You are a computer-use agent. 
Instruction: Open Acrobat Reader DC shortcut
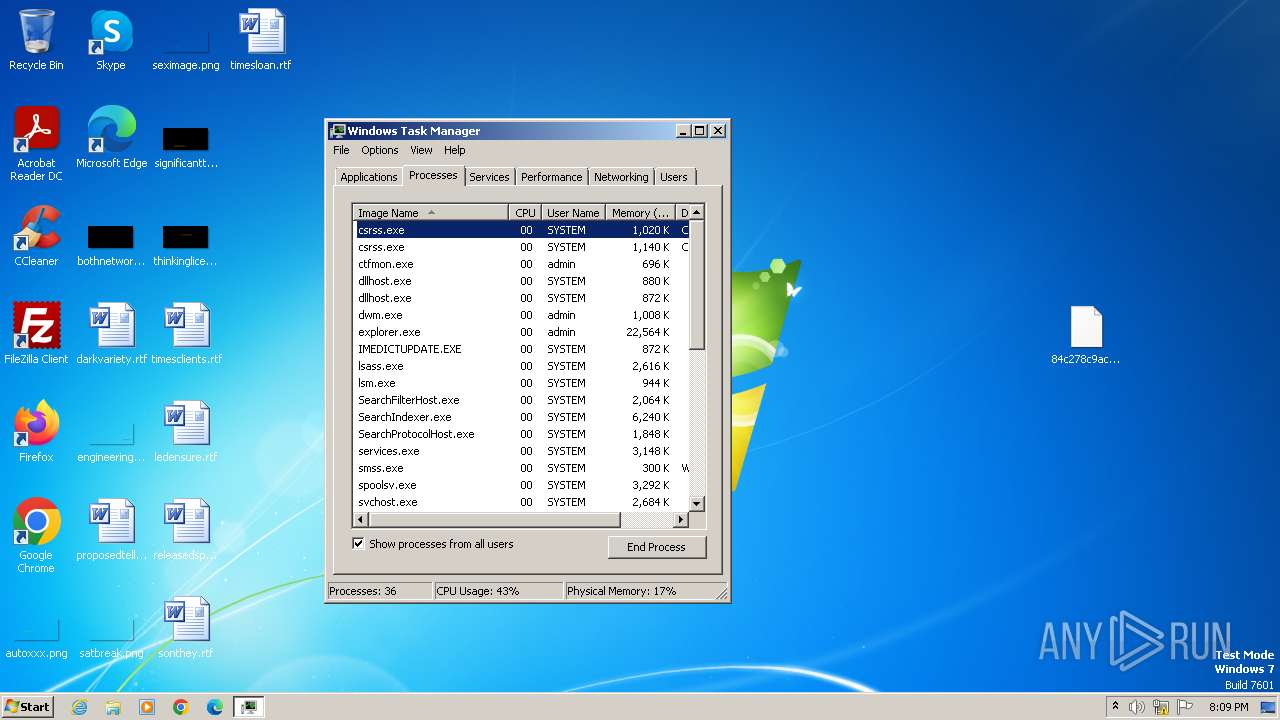pos(36,144)
